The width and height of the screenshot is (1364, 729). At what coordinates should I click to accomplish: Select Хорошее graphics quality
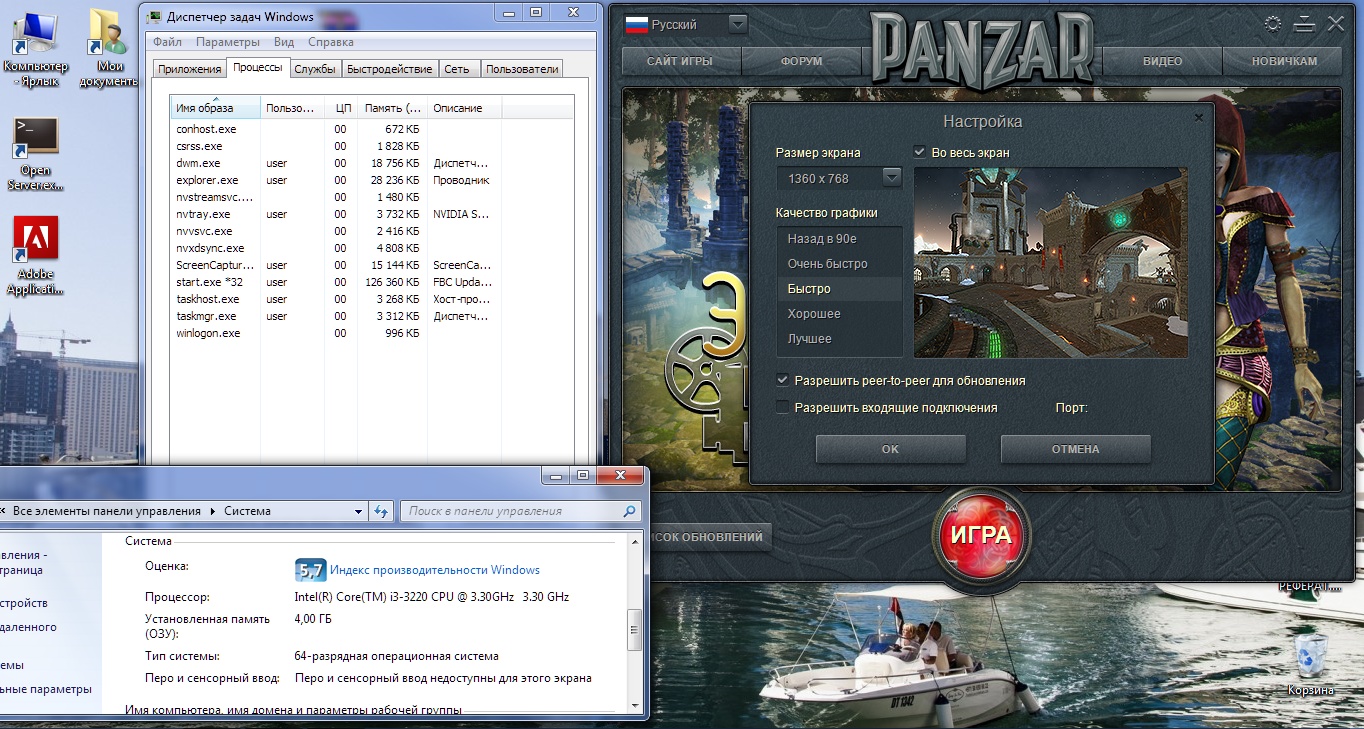point(839,314)
